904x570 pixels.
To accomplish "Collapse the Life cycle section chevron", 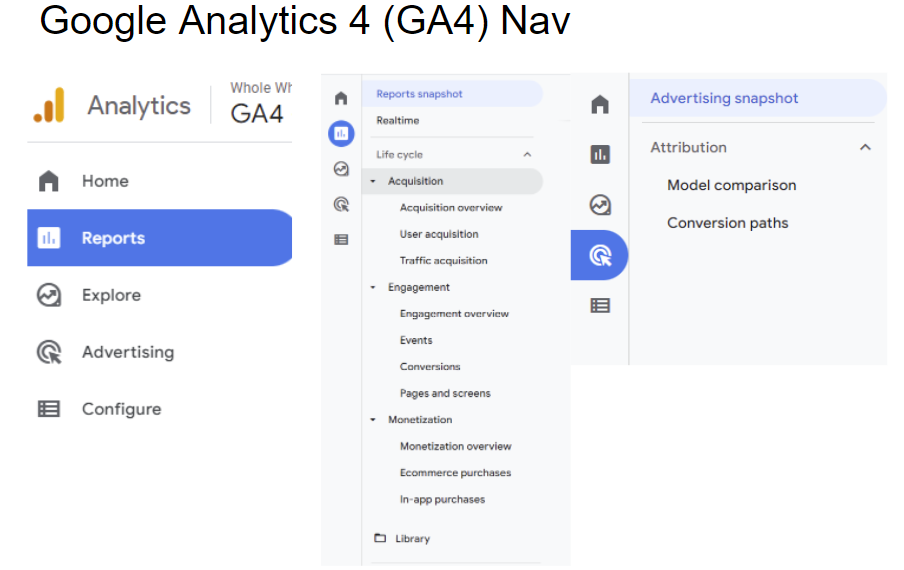I will pos(527,154).
